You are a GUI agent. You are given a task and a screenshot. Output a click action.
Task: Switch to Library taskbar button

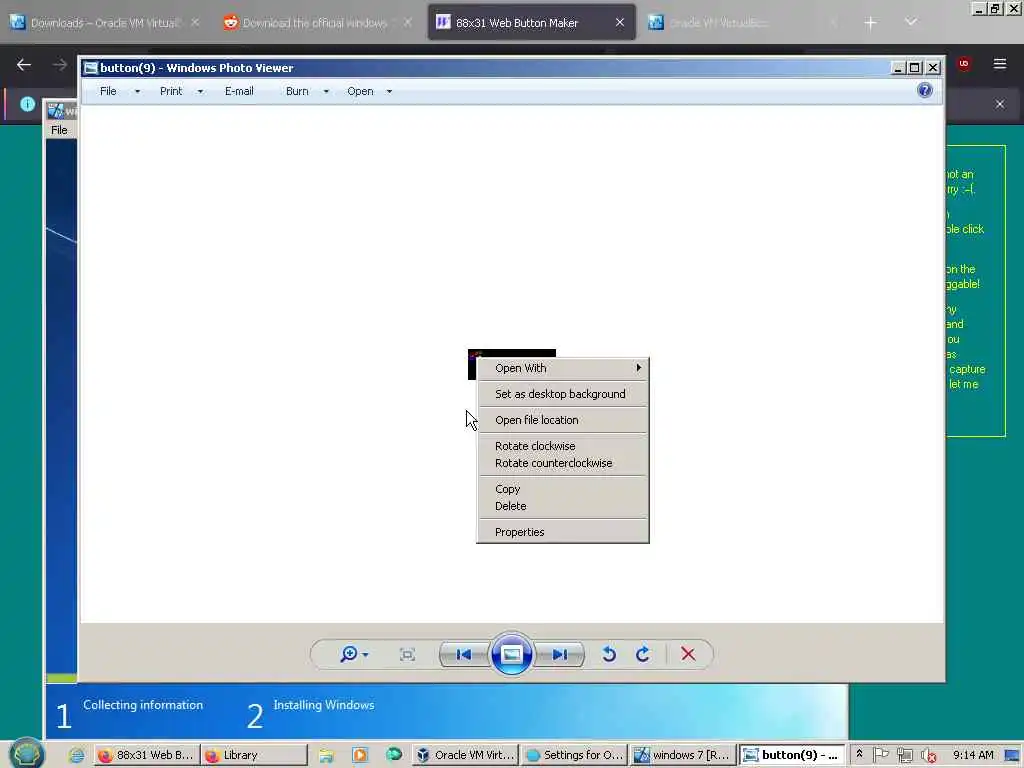coord(254,755)
